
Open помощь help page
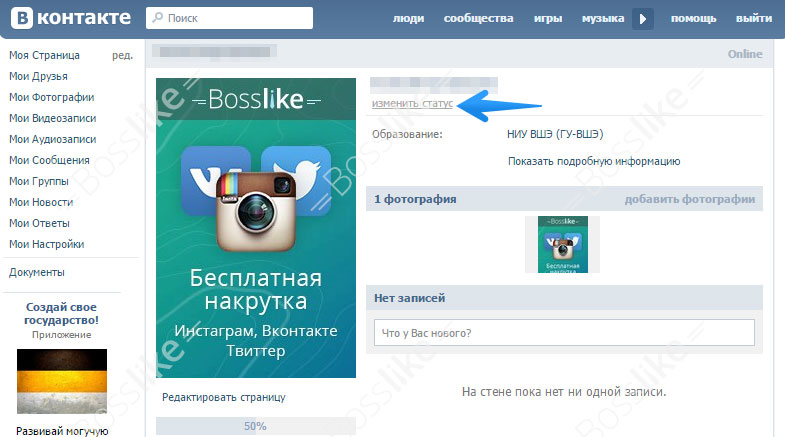[x=693, y=19]
